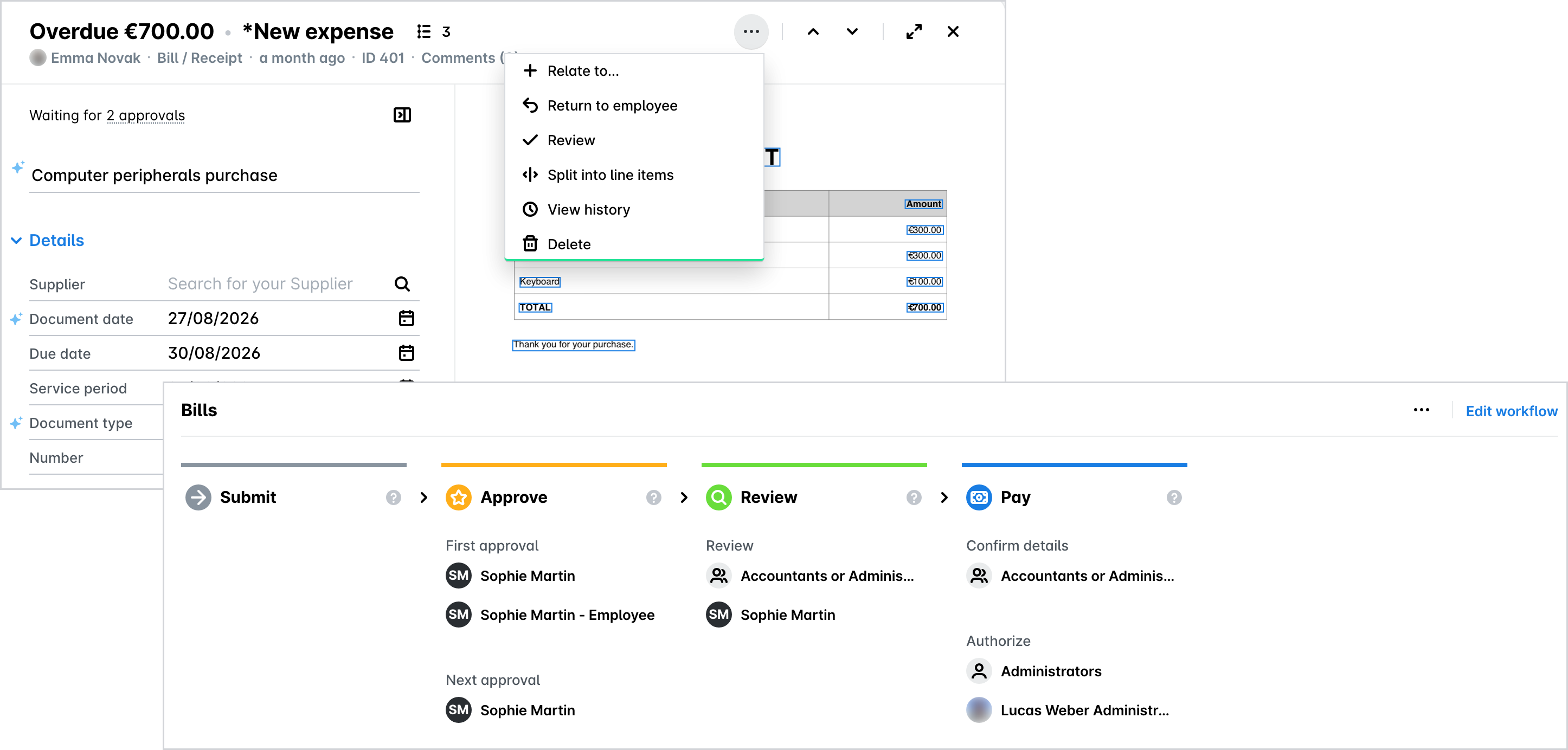Image resolution: width=1568 pixels, height=750 pixels.
Task: Click the €700.00 total amount in receipt
Action: (924, 308)
